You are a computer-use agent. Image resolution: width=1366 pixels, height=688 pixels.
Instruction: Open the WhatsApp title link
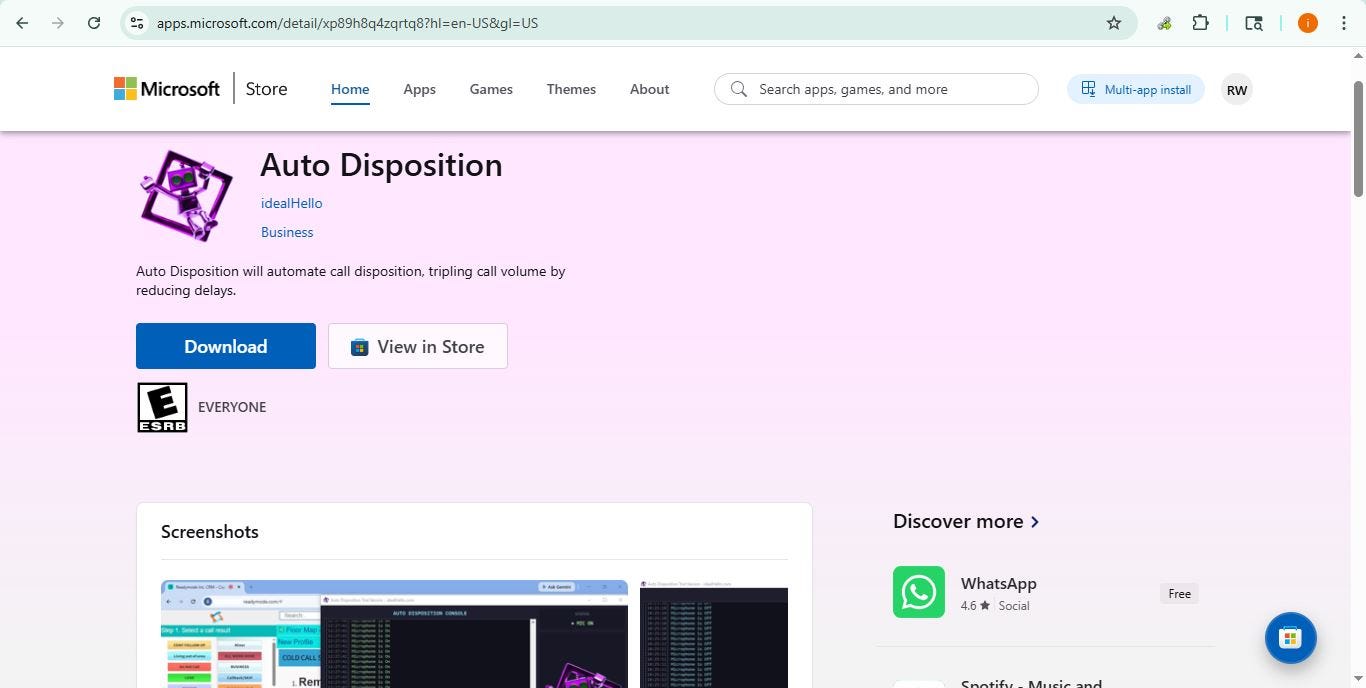tap(998, 583)
